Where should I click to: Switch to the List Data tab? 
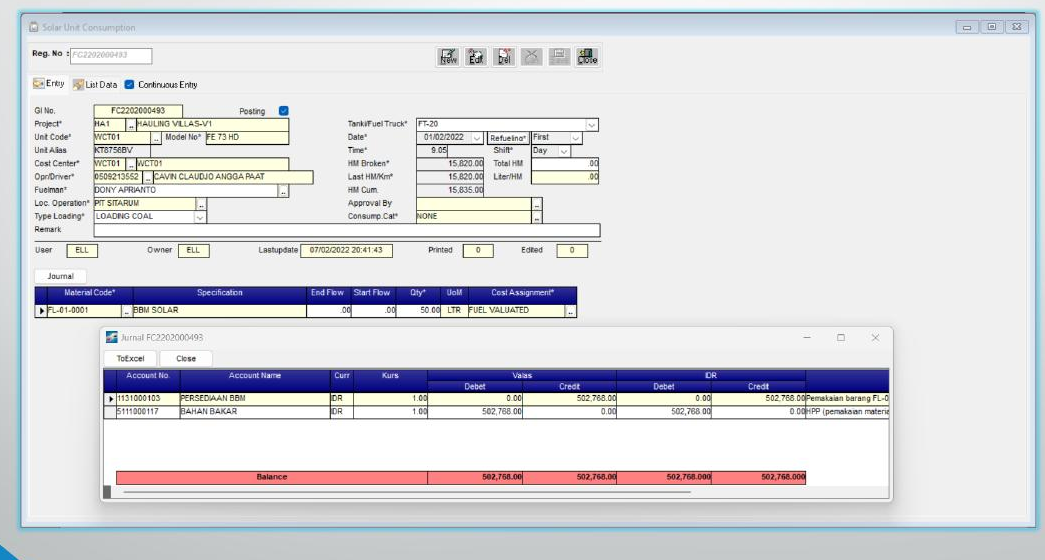click(x=95, y=85)
